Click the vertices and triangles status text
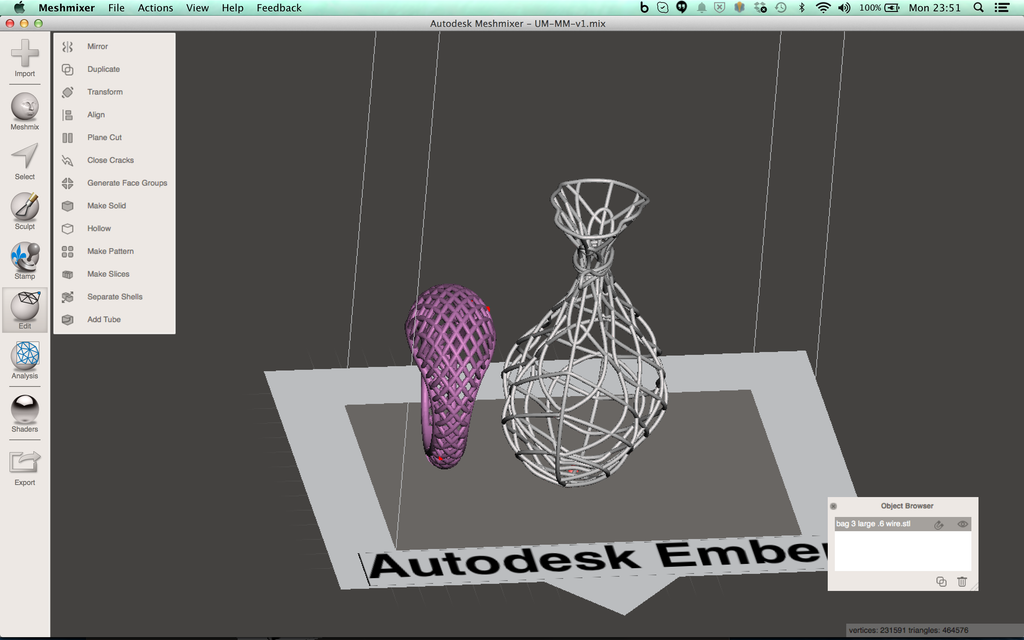The image size is (1024, 640). [908, 630]
